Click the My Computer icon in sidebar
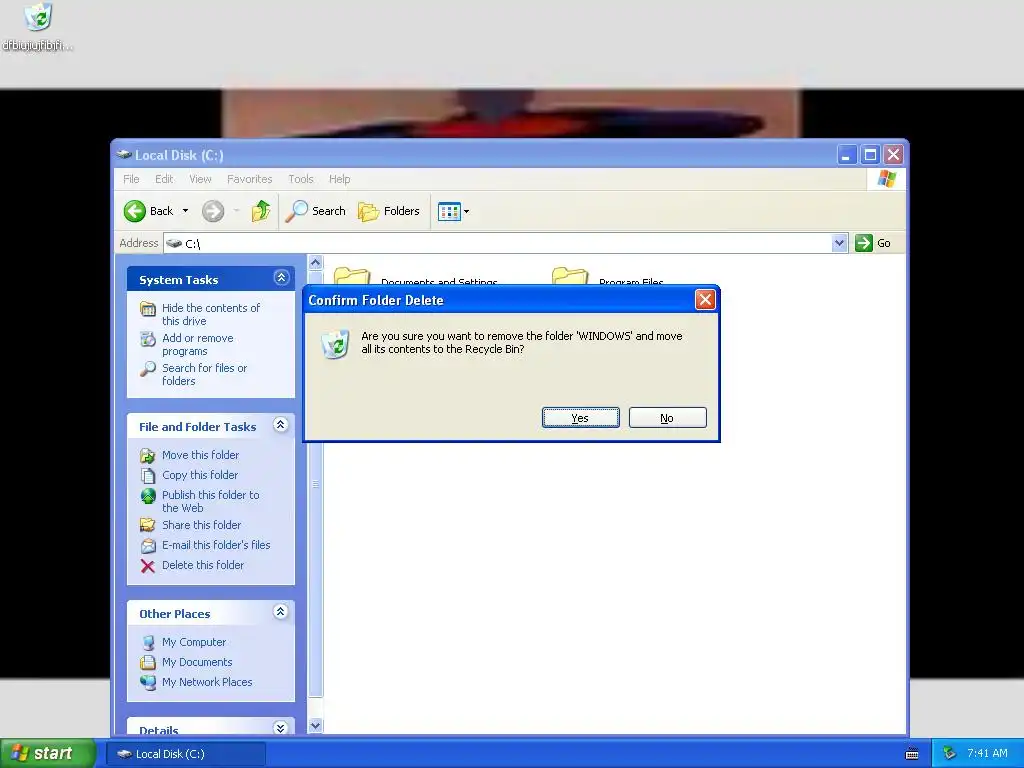Screen dimensions: 1024x768 pos(148,643)
